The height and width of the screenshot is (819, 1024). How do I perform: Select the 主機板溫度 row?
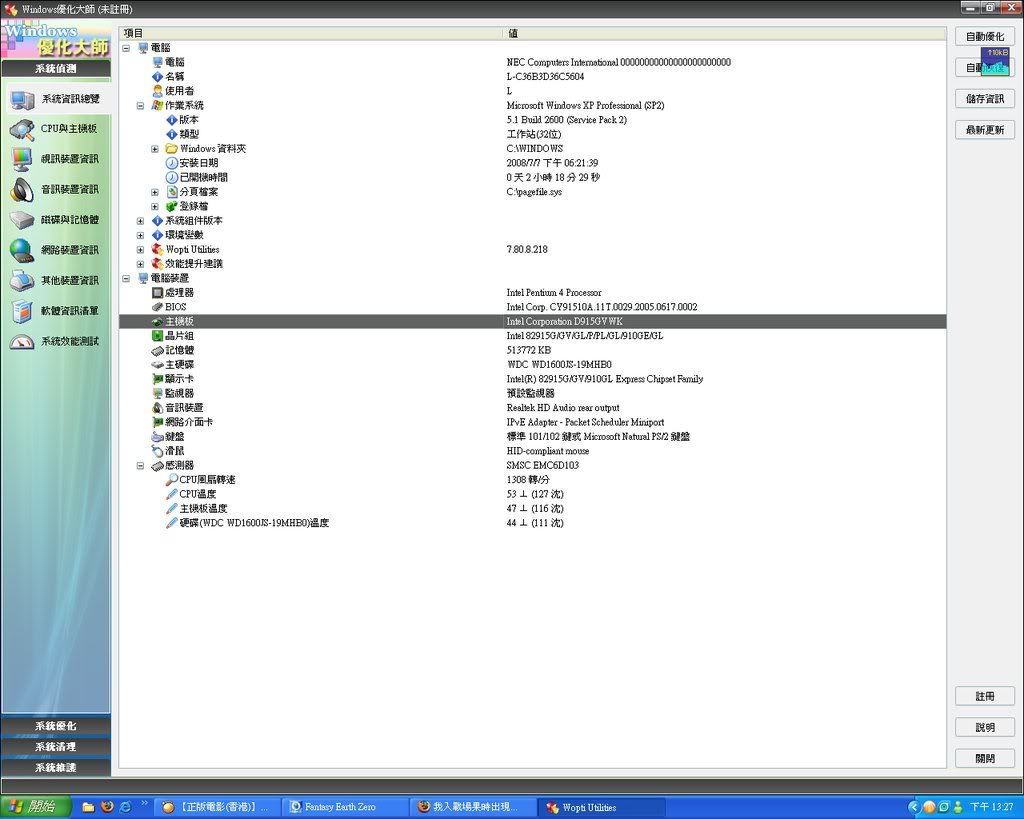click(x=532, y=508)
